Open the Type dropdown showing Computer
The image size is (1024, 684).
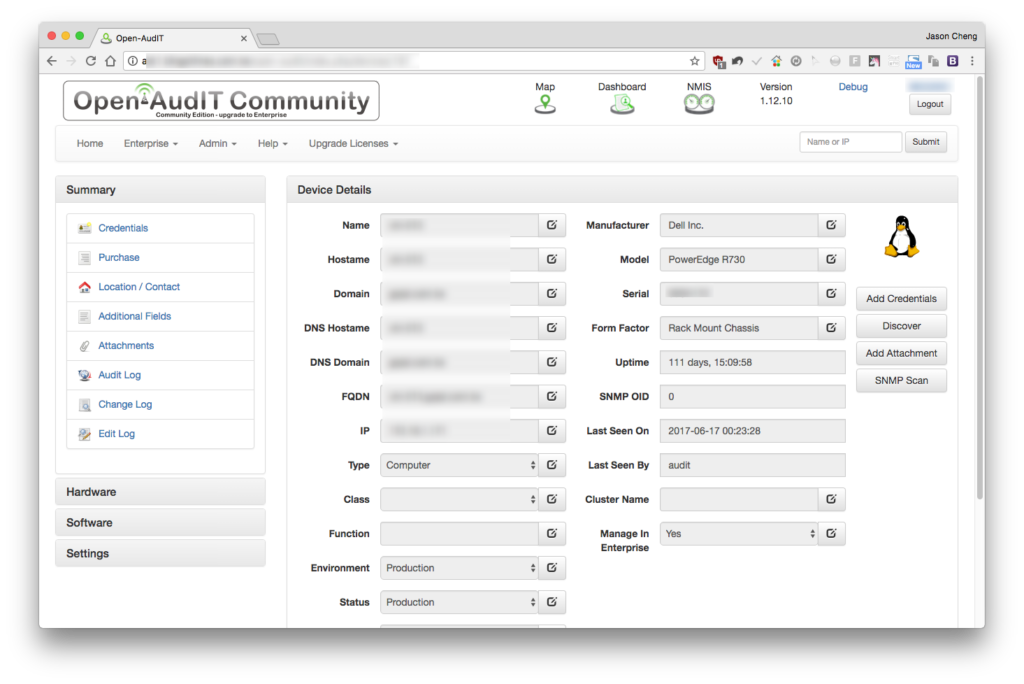click(x=459, y=465)
